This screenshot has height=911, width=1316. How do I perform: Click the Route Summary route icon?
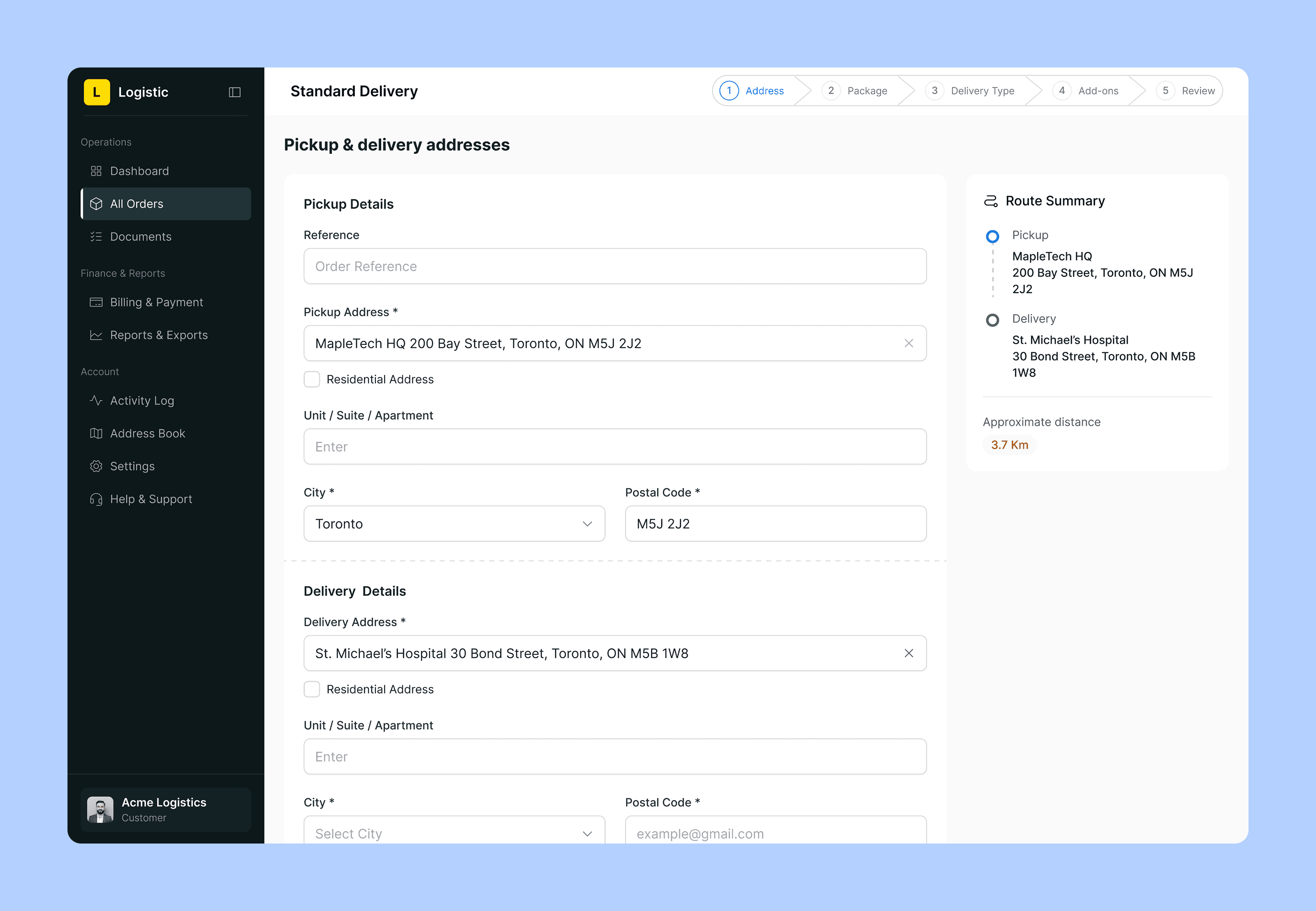991,201
